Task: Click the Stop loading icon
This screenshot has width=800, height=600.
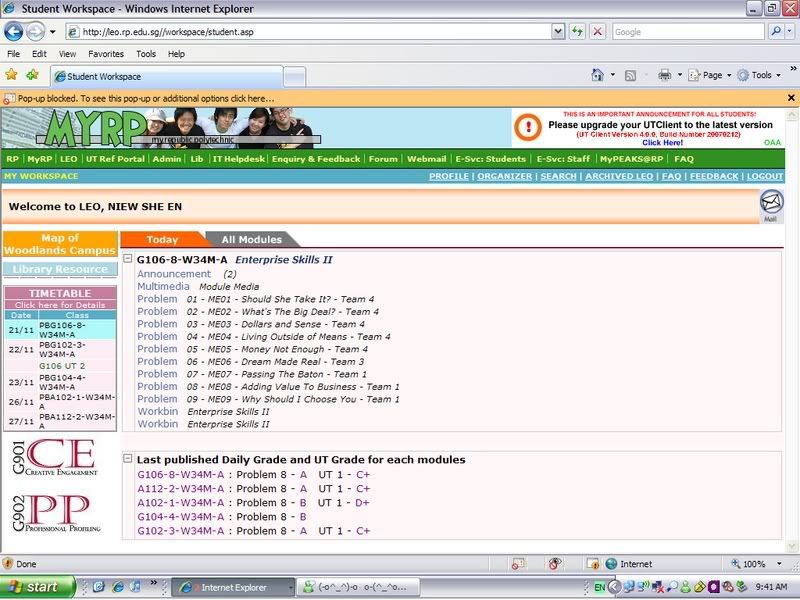Action: point(598,32)
